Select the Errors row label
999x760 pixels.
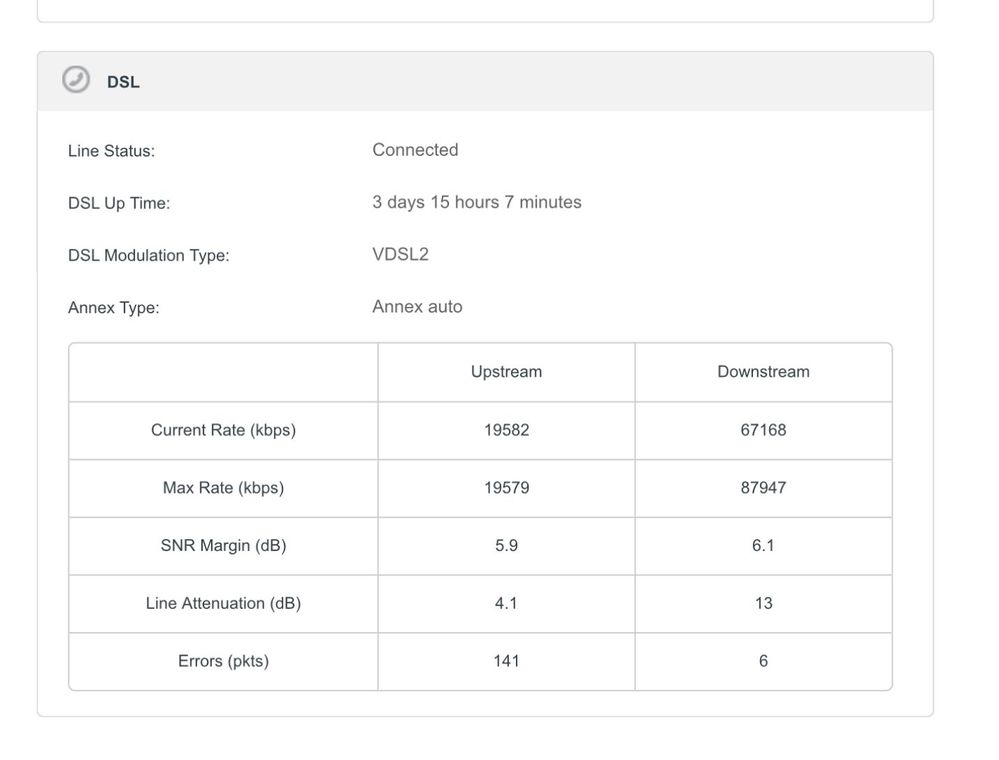pos(222,661)
